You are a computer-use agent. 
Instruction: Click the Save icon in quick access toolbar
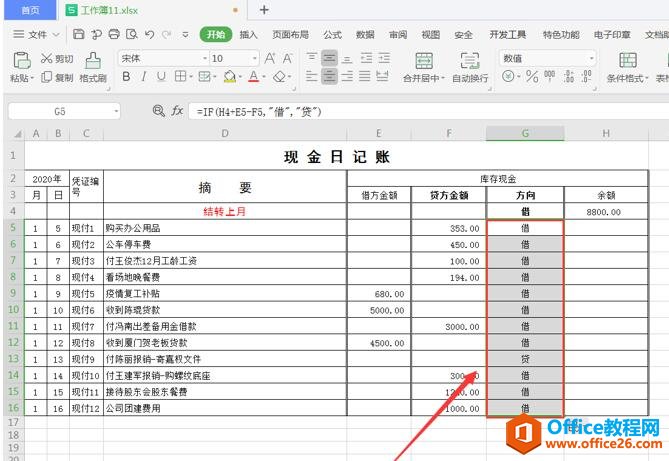coord(78,34)
